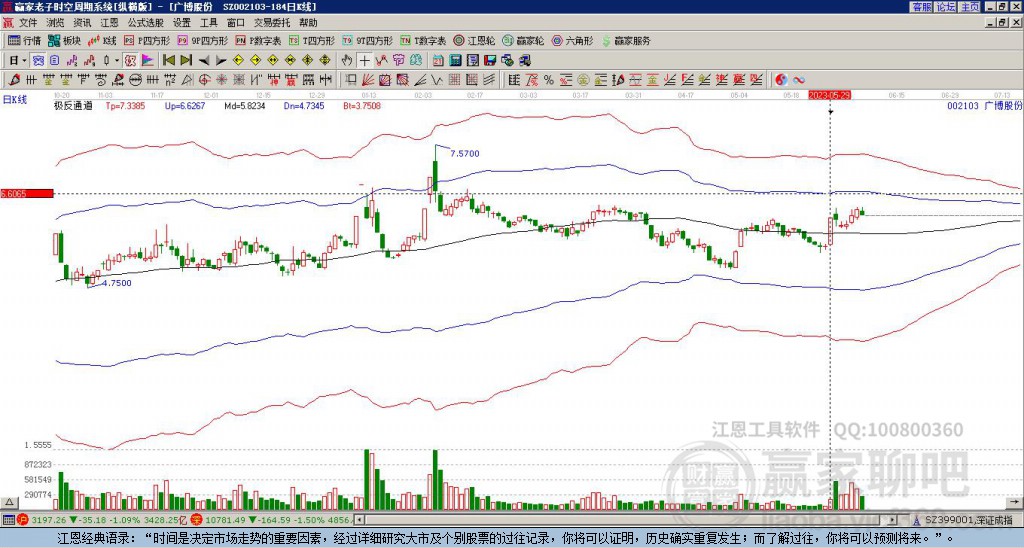Jump to last bar with green right-end arrow
This screenshot has height=548, width=1024.
coord(185,60)
